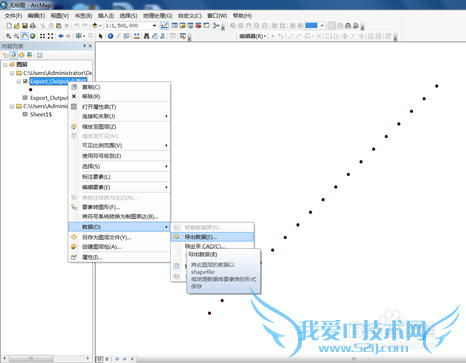The height and width of the screenshot is (363, 466).
Task: Open table of contents Options icon
Action: pos(40,55)
